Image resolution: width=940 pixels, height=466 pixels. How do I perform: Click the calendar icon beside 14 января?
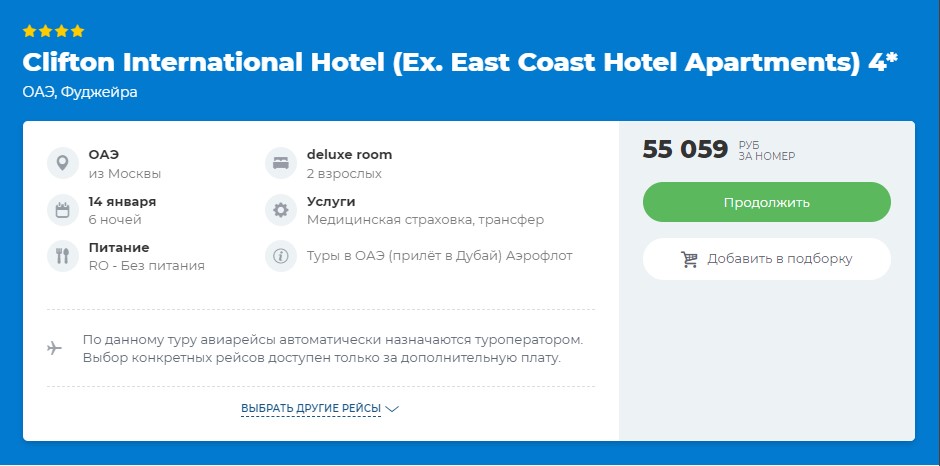pyautogui.click(x=62, y=210)
